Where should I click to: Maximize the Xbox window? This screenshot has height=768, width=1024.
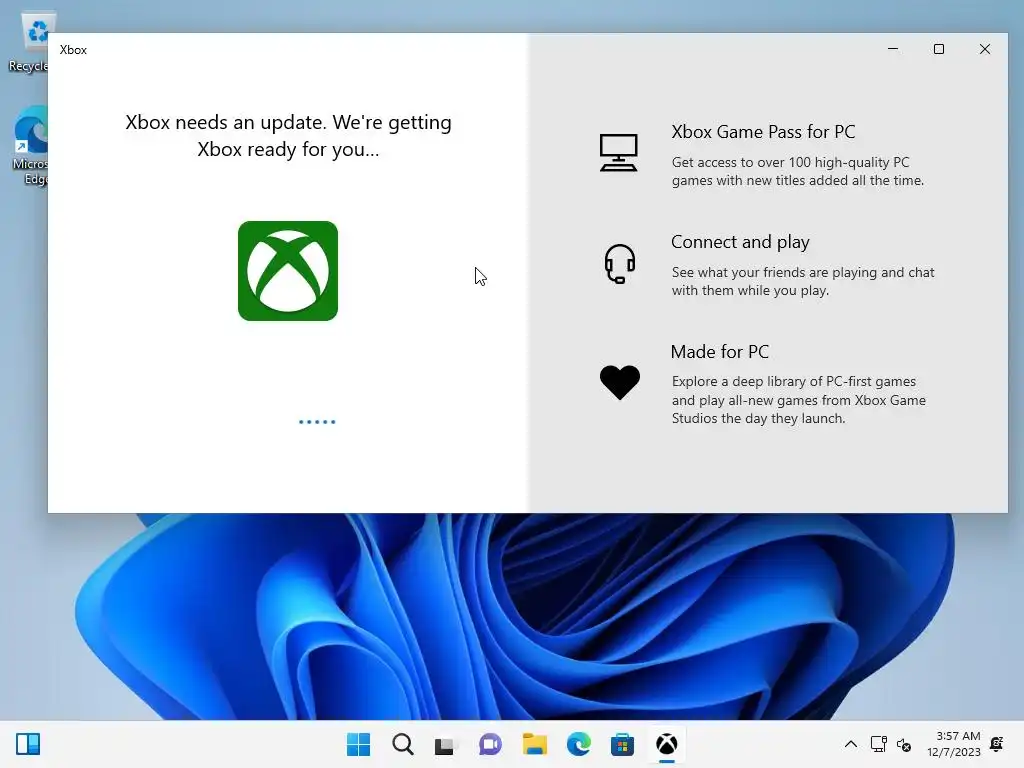938,49
